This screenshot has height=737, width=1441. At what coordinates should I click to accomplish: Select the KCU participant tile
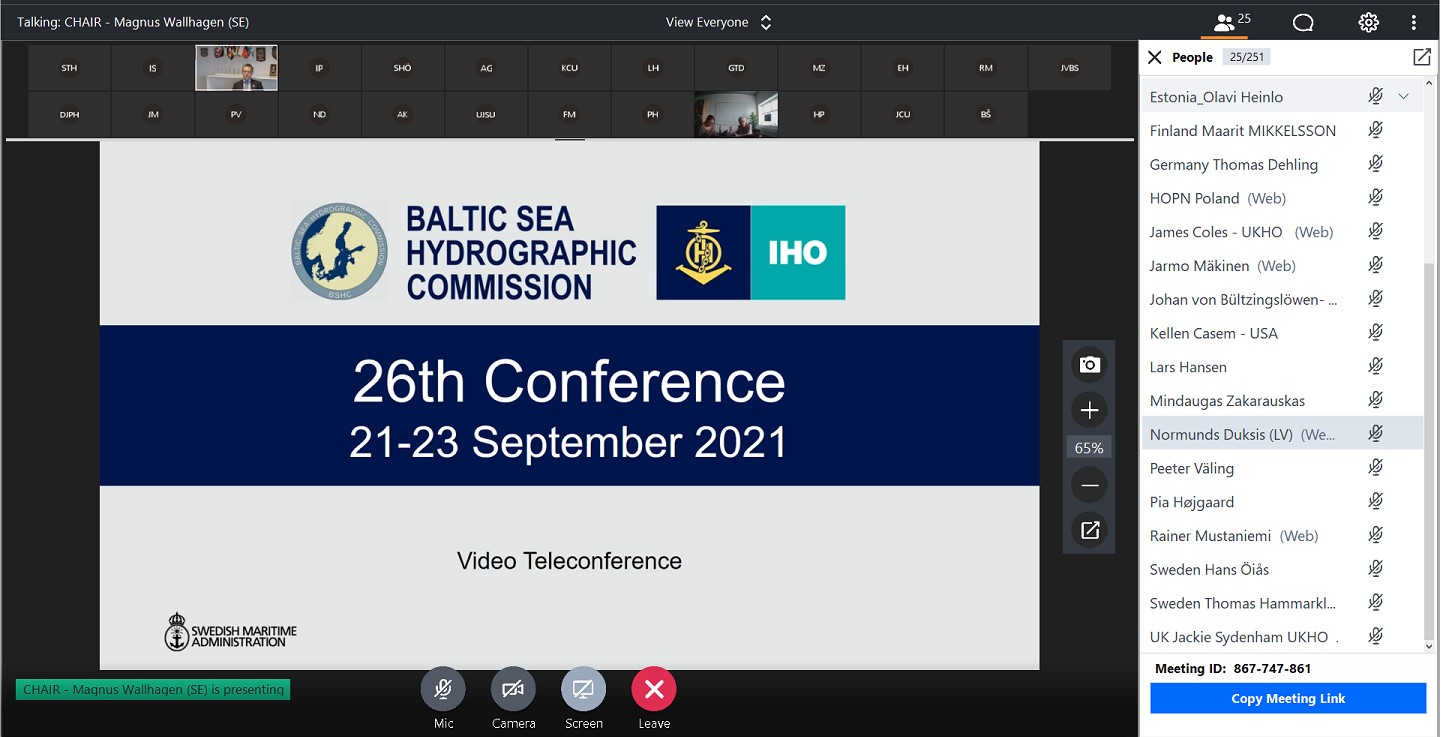(x=569, y=68)
